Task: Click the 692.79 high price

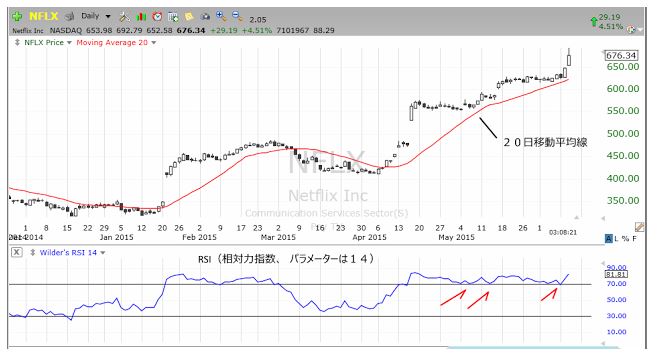Action: click(129, 31)
